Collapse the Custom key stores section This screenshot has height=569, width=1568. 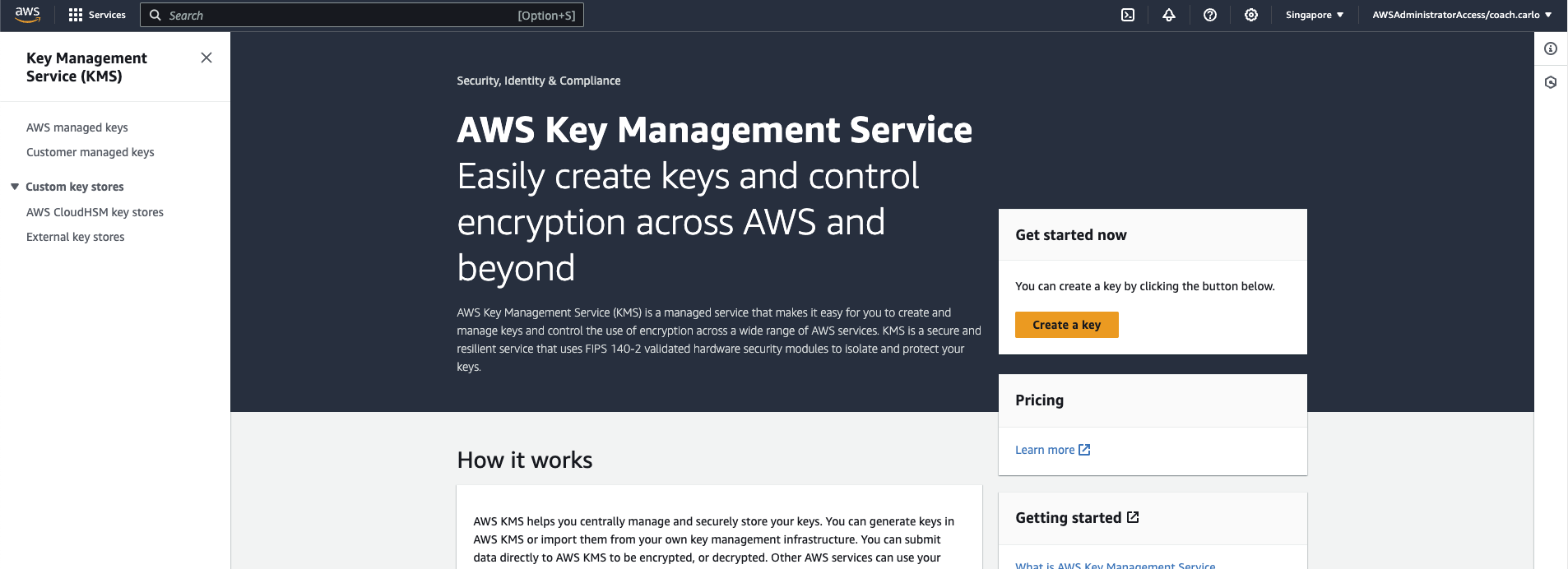tap(15, 187)
